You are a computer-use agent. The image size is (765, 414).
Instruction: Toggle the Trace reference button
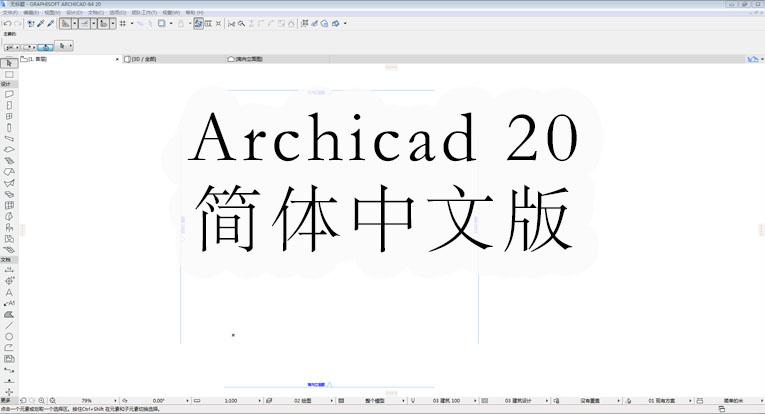[161, 23]
